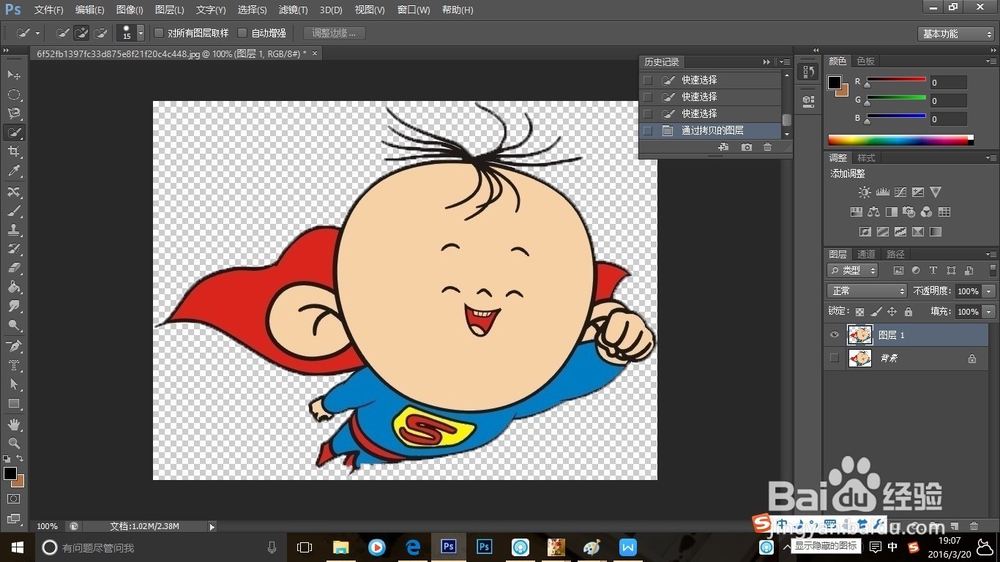Add Levels adjustment icon

(x=883, y=192)
